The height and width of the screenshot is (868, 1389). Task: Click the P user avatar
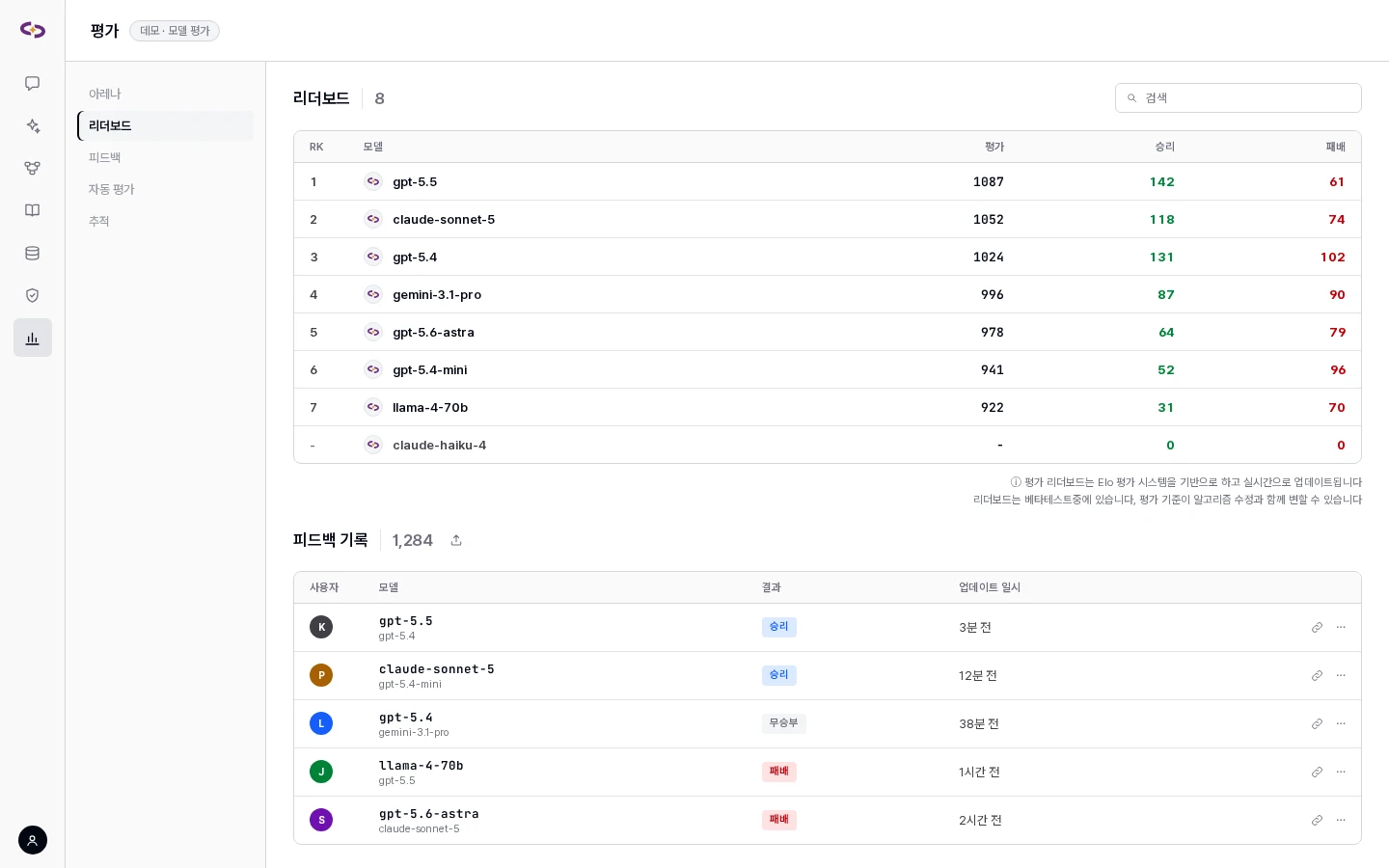pyautogui.click(x=321, y=675)
